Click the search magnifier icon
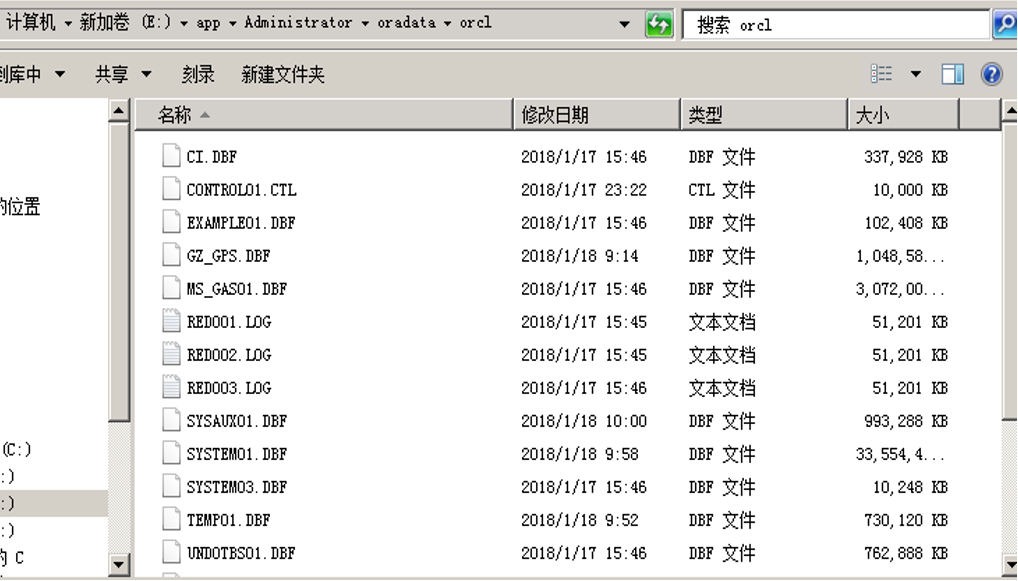The width and height of the screenshot is (1018, 581). [x=1007, y=22]
